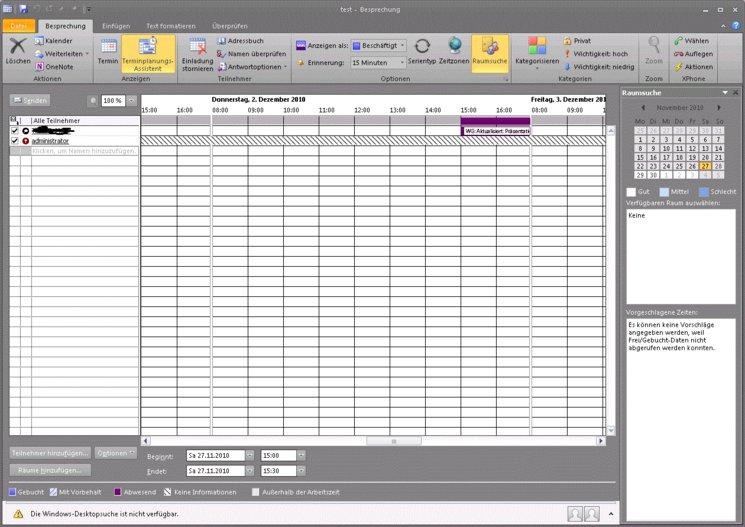Click Teilnehmer hinzufügen button
This screenshot has width=745, height=527.
50,453
